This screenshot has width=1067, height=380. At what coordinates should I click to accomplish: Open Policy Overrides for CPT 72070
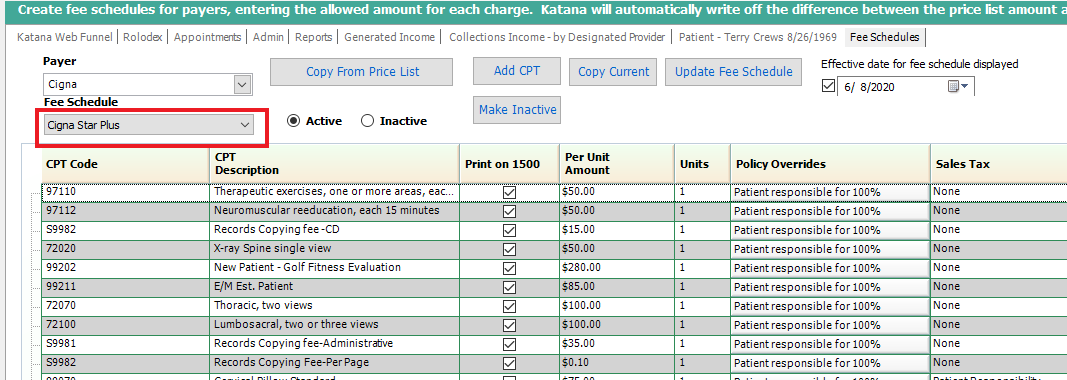coord(830,306)
